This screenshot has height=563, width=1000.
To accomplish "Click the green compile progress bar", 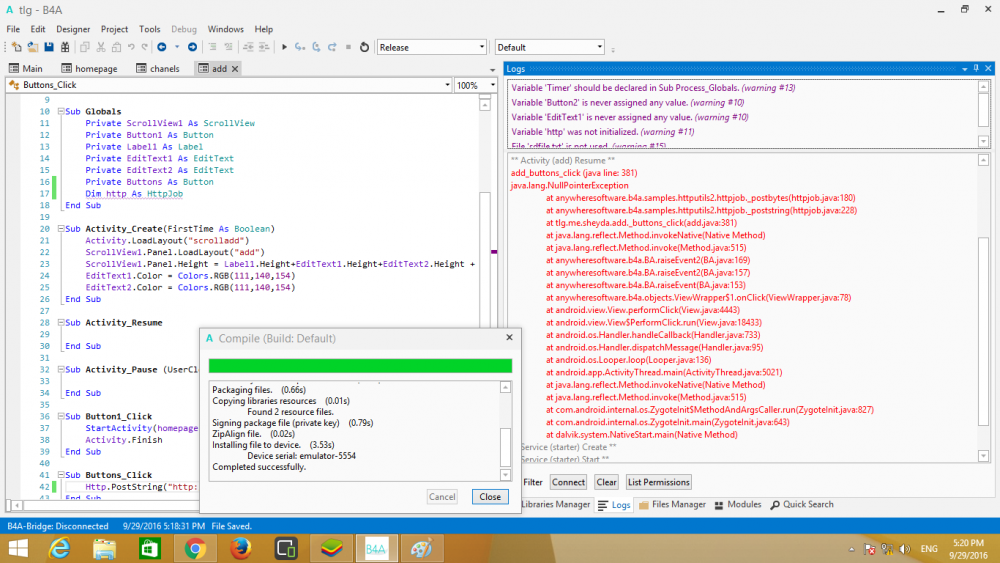I will click(x=360, y=366).
